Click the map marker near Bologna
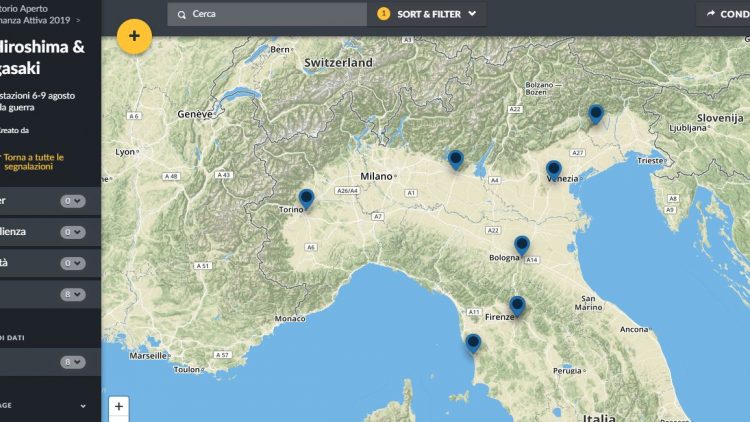Viewport: 750px width, 422px height. click(x=522, y=245)
